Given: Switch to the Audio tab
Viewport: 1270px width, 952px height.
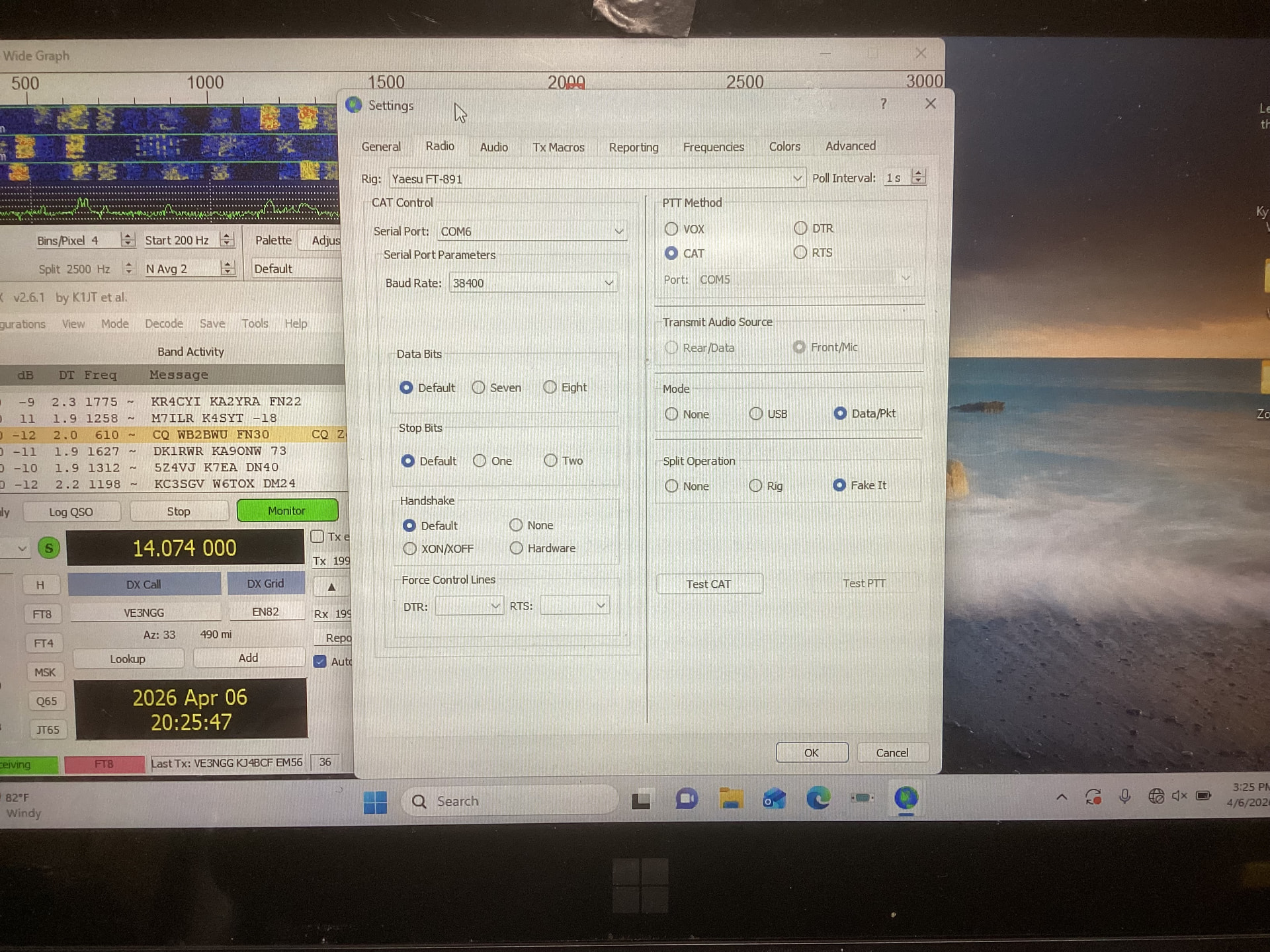Looking at the screenshot, I should click(x=493, y=147).
